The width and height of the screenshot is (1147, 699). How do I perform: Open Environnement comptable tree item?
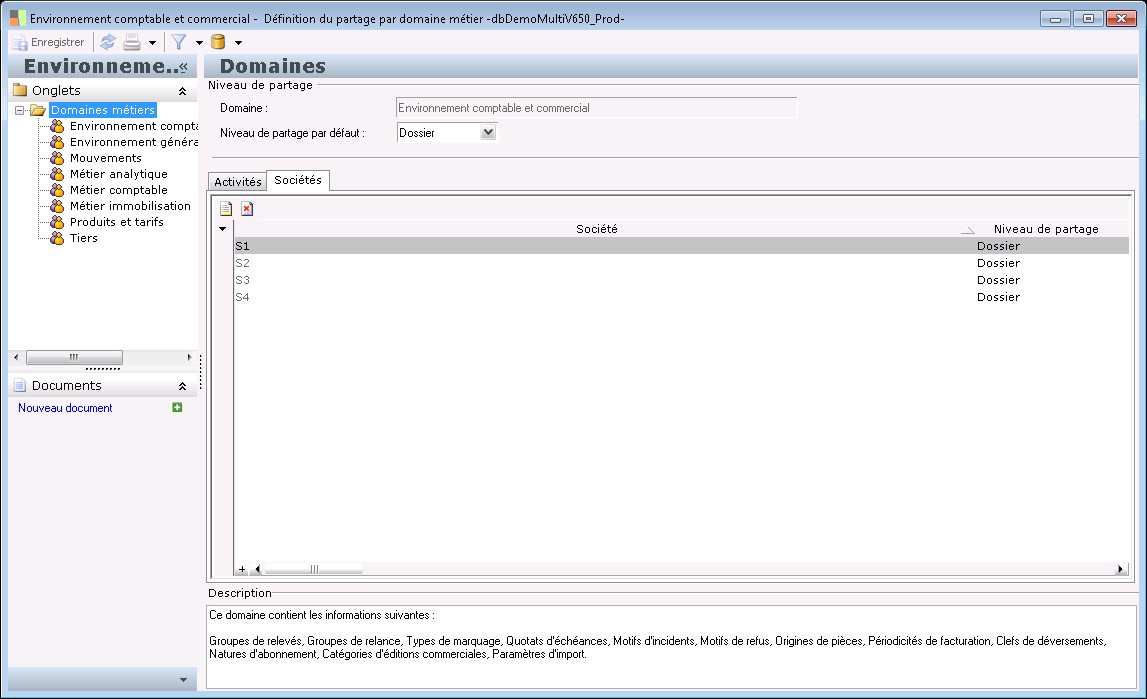[x=134, y=126]
